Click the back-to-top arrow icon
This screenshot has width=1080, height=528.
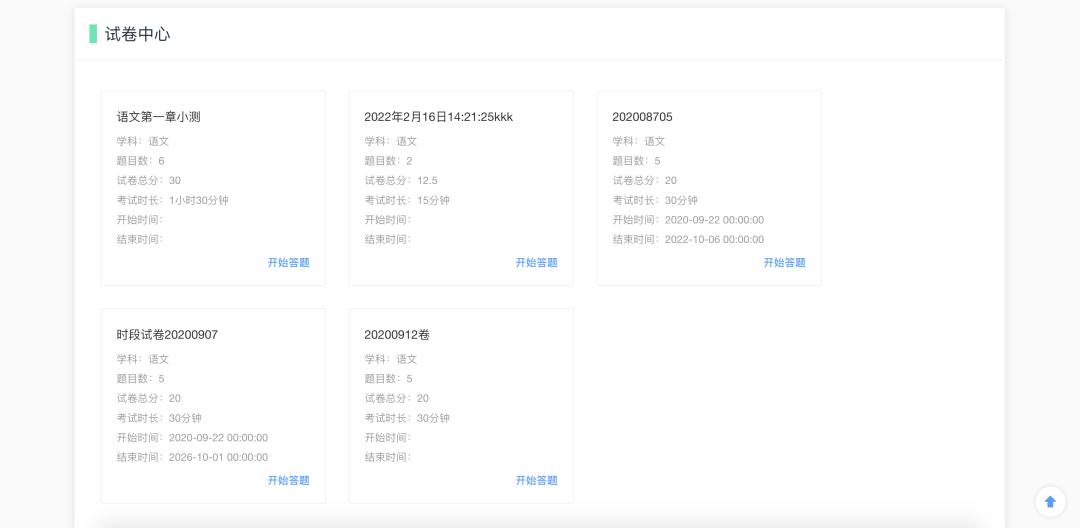[1050, 502]
